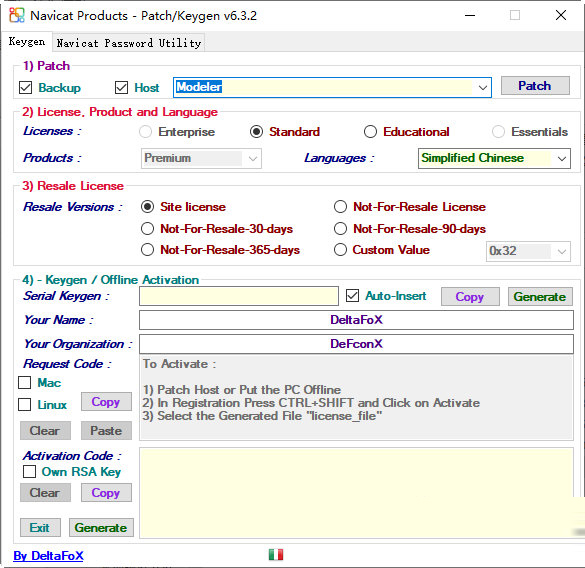Click the Activation Code text area
Viewport: 585px width, 568px height.
(x=356, y=493)
